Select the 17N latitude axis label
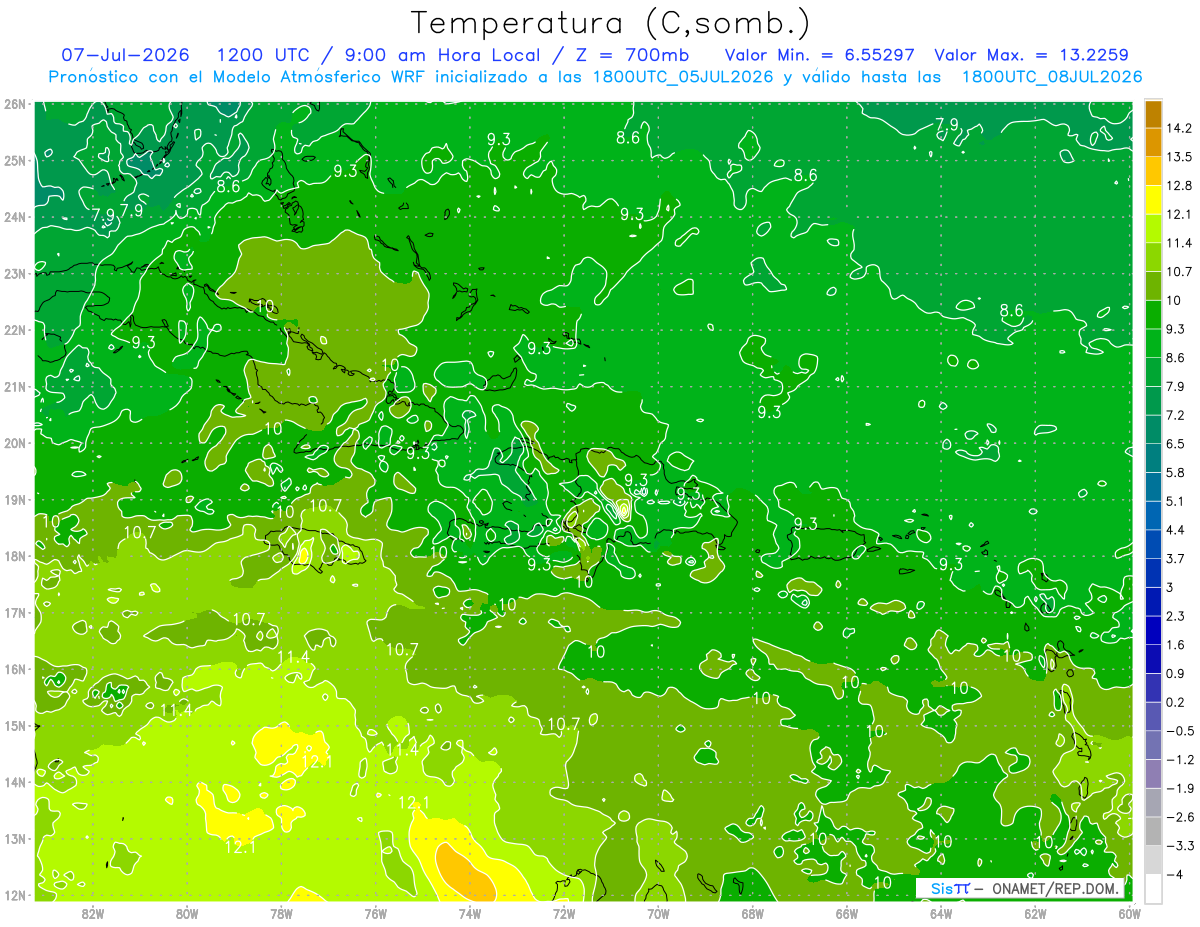The height and width of the screenshot is (927, 1200). coord(14,612)
